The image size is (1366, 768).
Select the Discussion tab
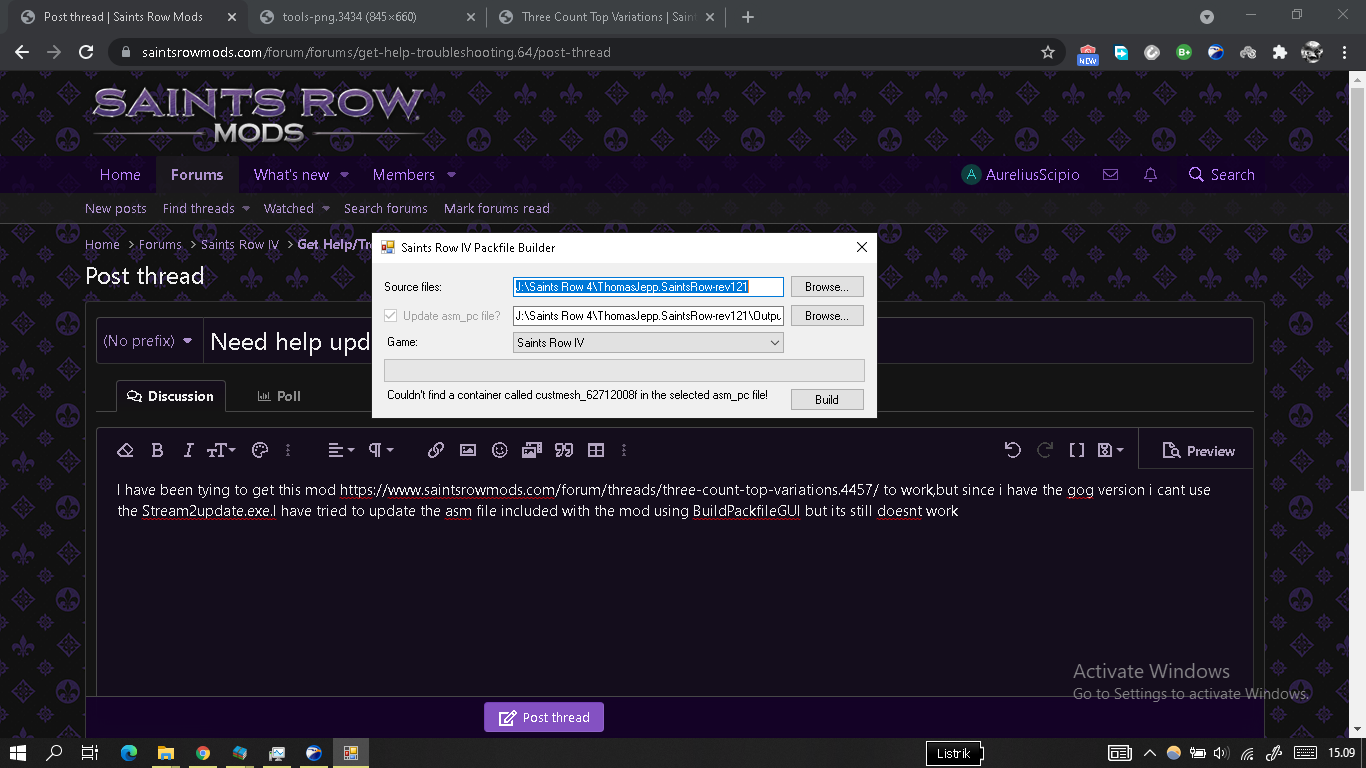click(170, 396)
